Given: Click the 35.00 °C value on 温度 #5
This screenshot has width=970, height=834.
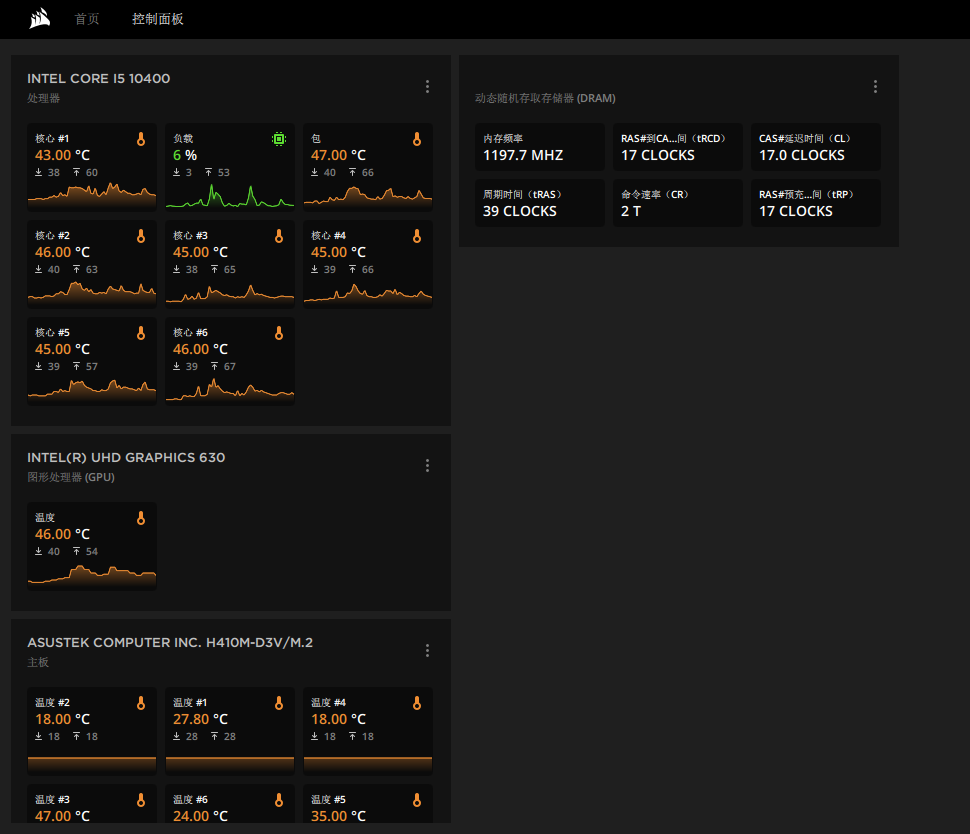Looking at the screenshot, I should [338, 816].
